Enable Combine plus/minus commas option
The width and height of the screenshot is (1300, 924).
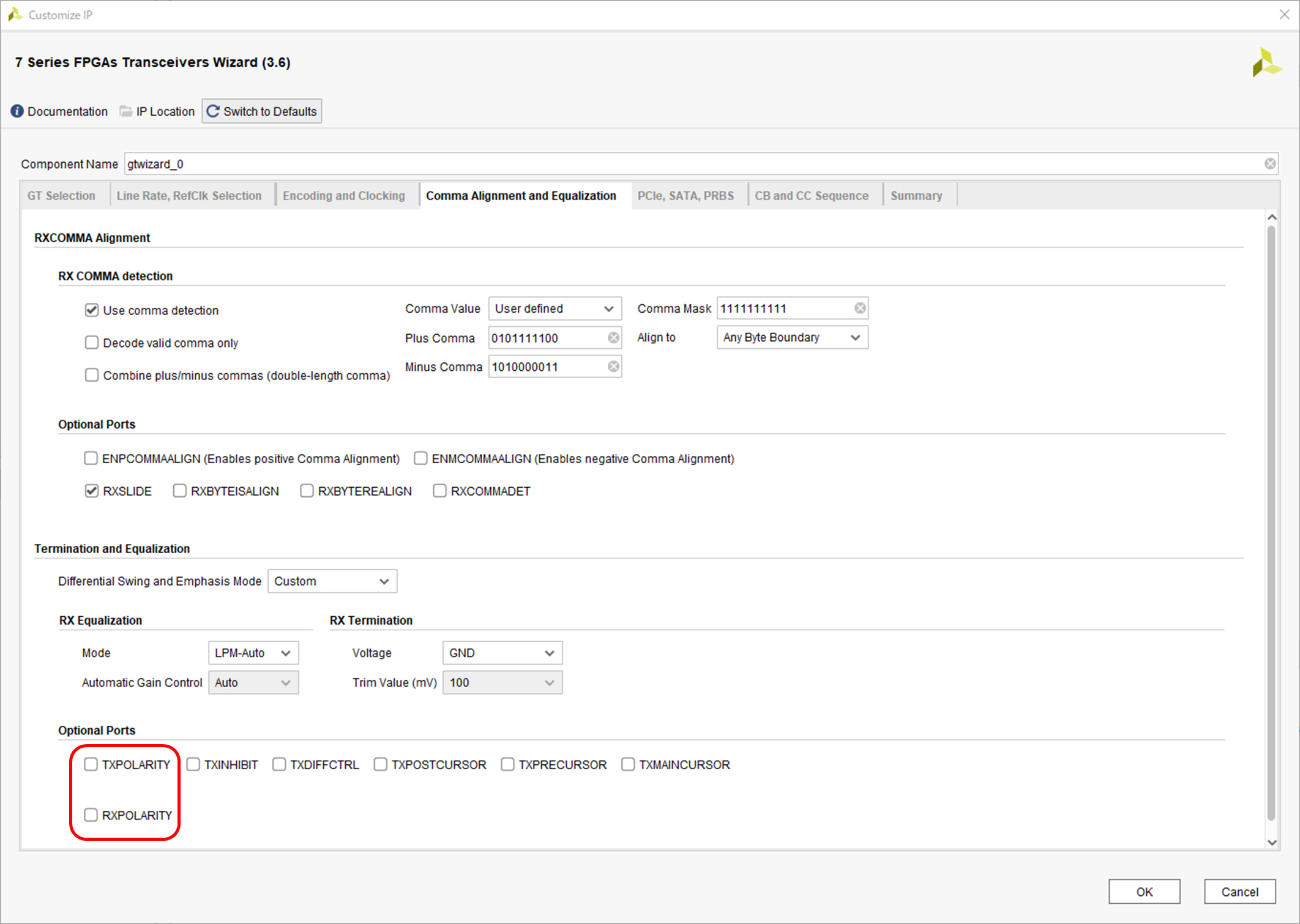tap(92, 375)
